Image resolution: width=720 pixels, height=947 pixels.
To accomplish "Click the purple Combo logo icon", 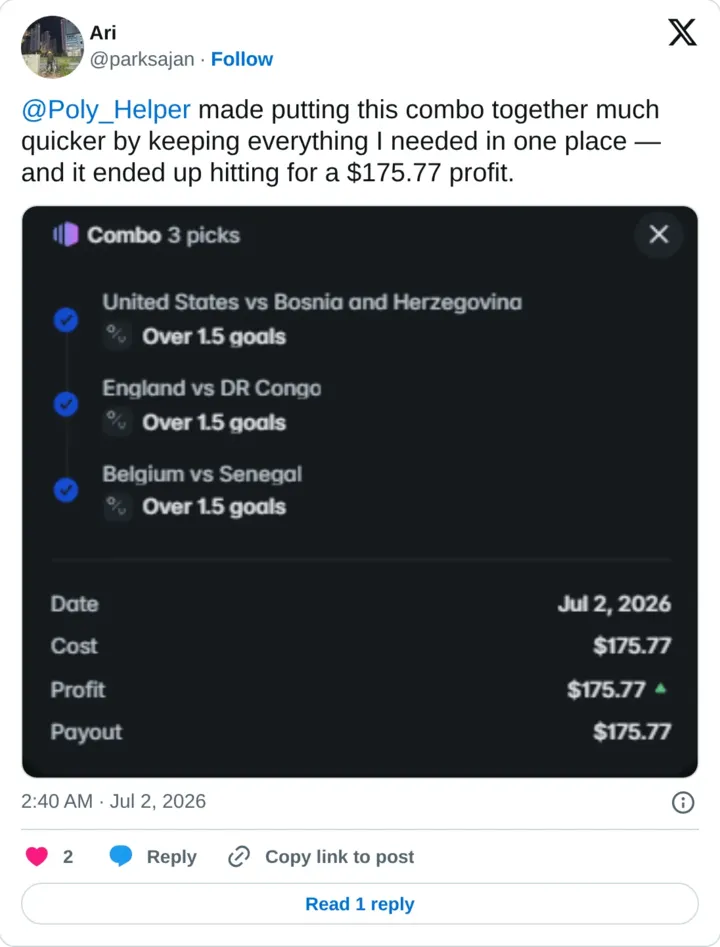I will point(66,234).
